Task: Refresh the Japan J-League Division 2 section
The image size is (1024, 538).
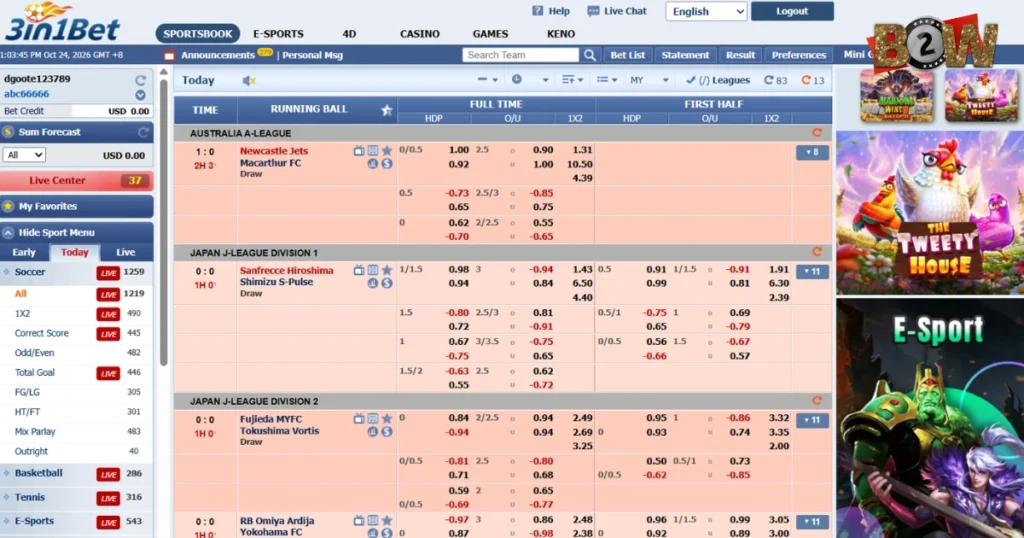Action: tap(816, 401)
